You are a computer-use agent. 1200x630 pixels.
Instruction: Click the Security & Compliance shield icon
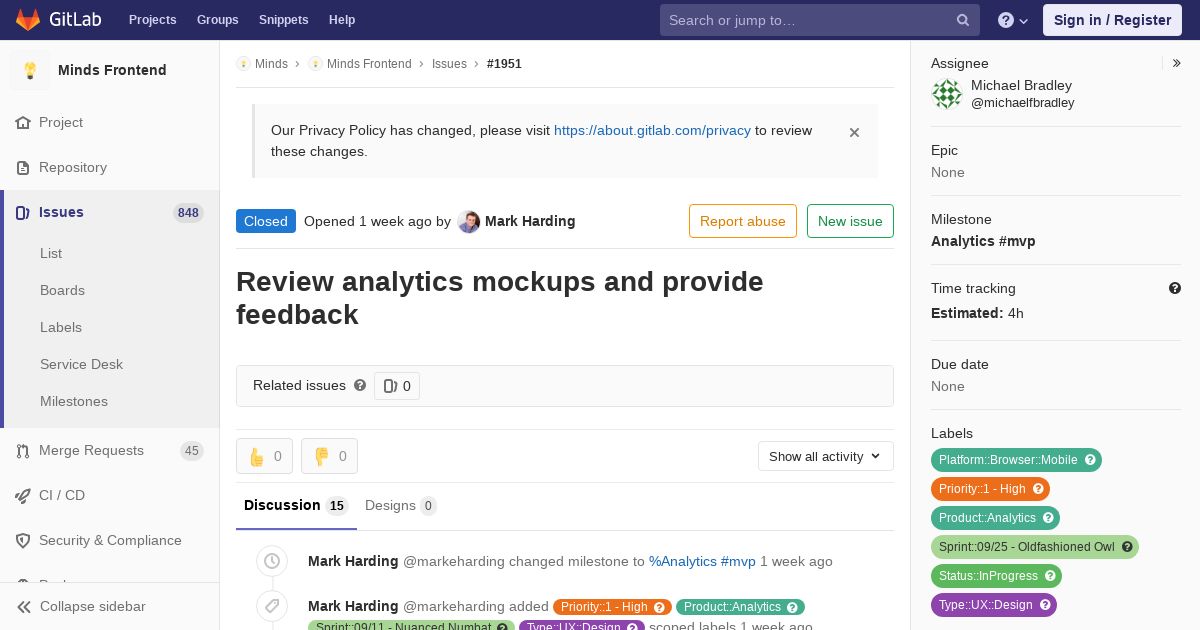pos(23,540)
